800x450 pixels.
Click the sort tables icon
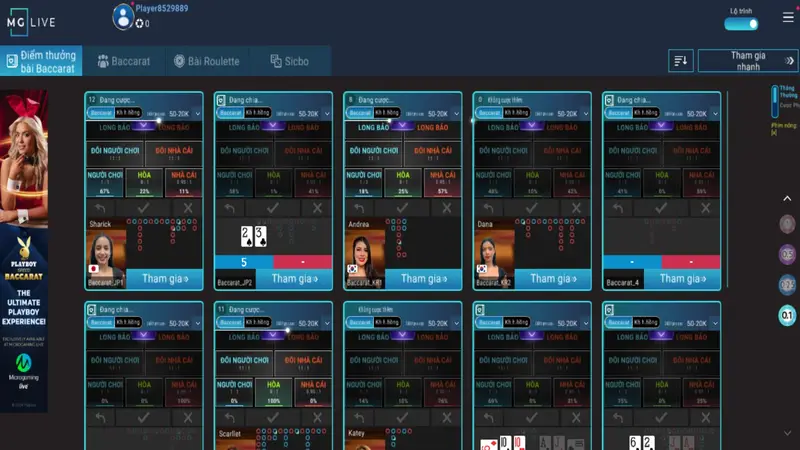click(681, 61)
